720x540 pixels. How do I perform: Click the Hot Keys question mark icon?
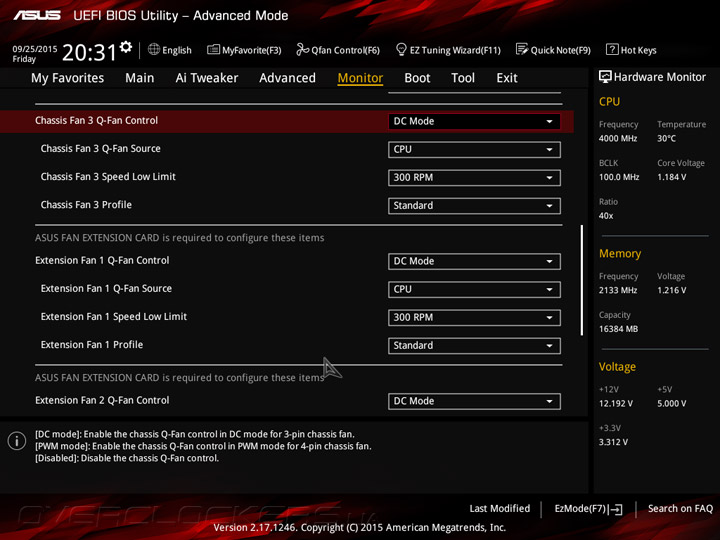[x=612, y=49]
